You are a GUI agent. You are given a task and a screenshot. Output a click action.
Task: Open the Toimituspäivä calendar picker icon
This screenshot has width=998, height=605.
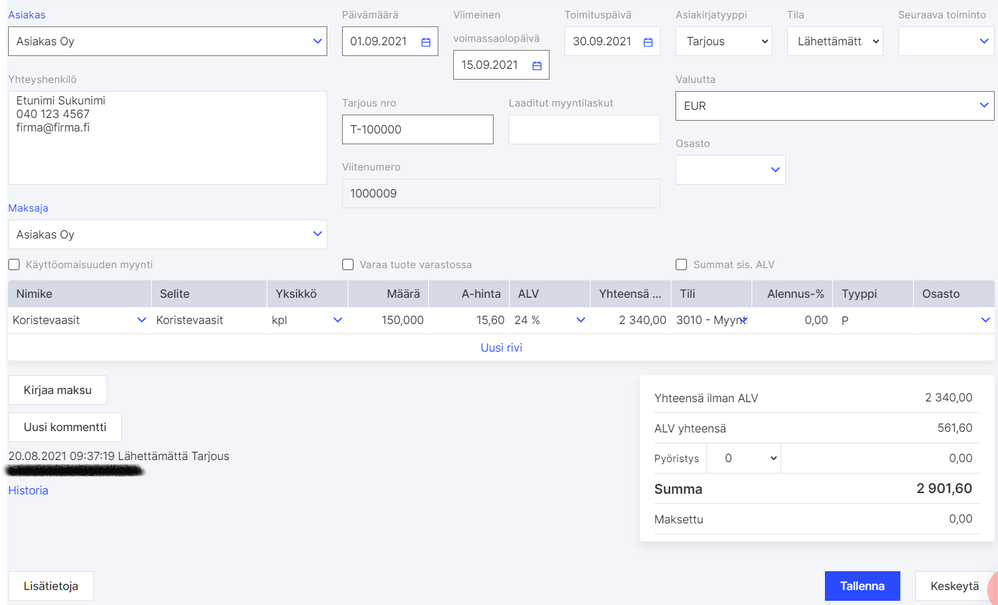tap(648, 42)
